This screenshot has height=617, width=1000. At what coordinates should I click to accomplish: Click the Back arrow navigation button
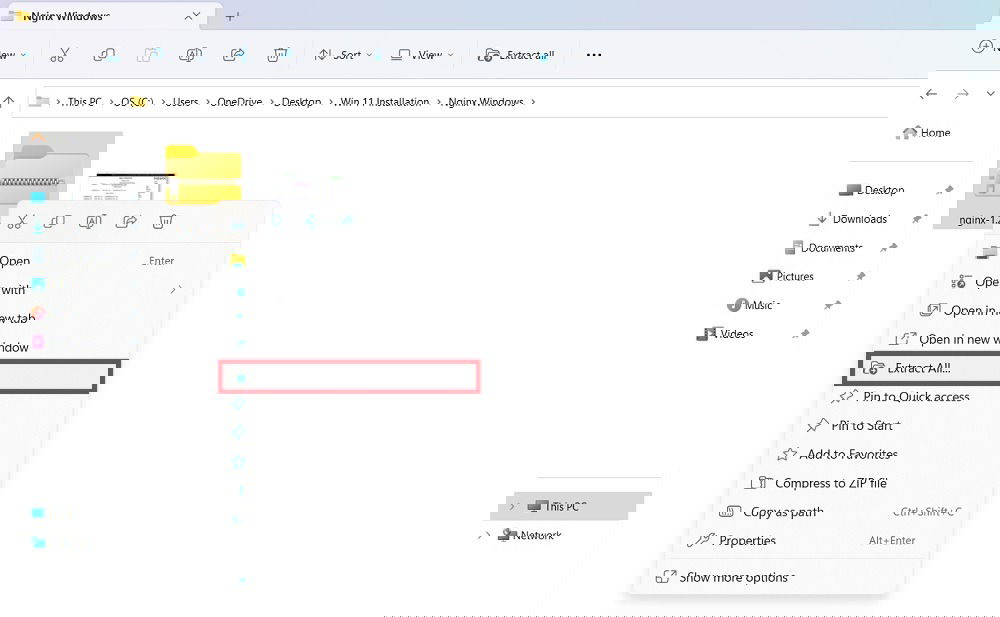point(930,94)
